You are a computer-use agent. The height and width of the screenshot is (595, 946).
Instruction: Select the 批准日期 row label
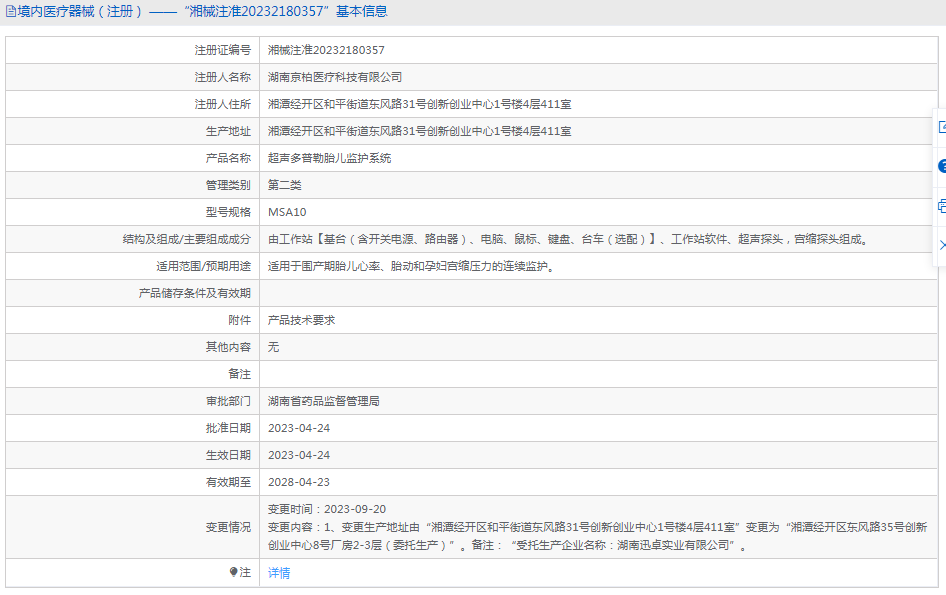click(228, 428)
